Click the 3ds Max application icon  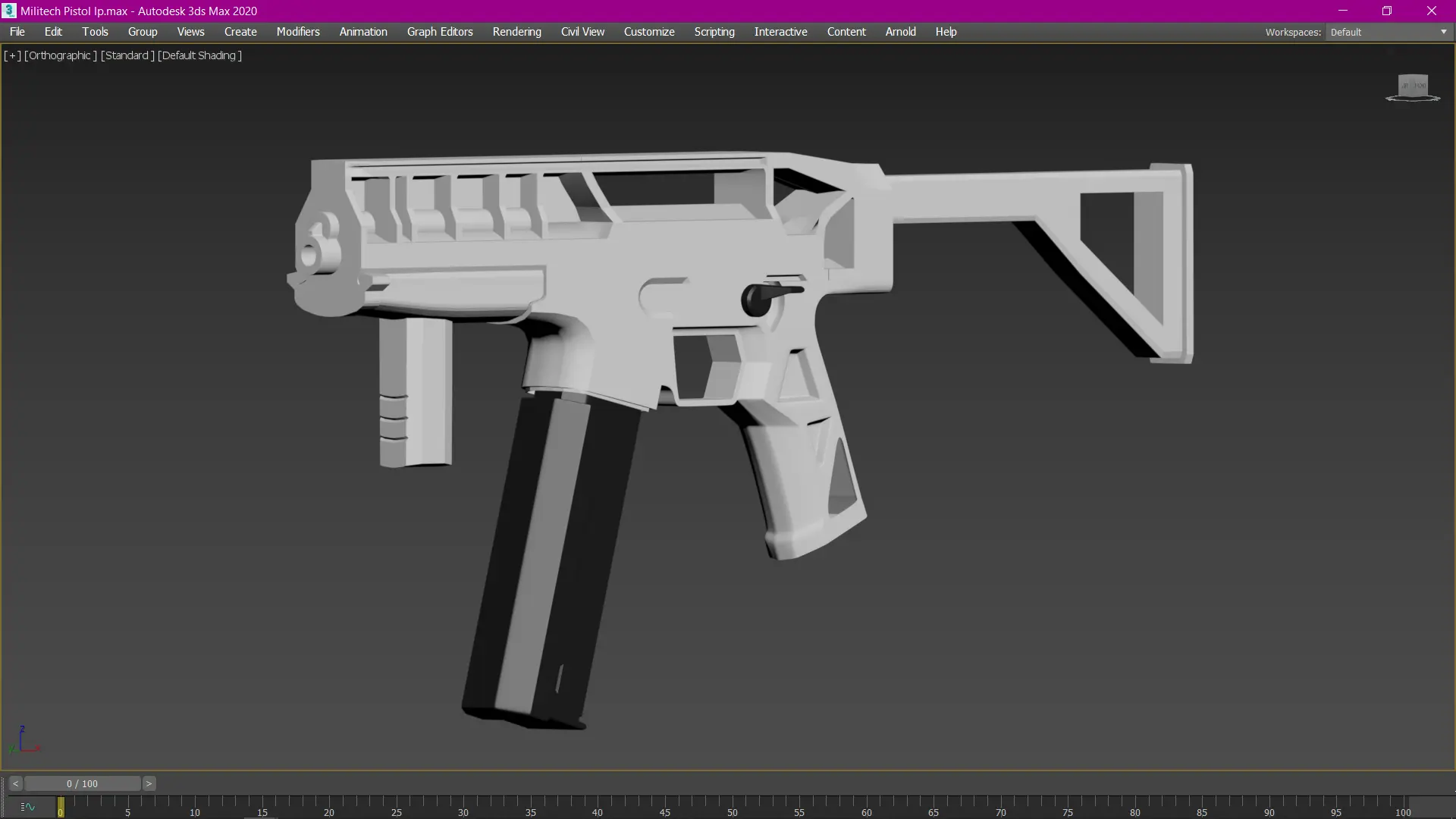9,11
